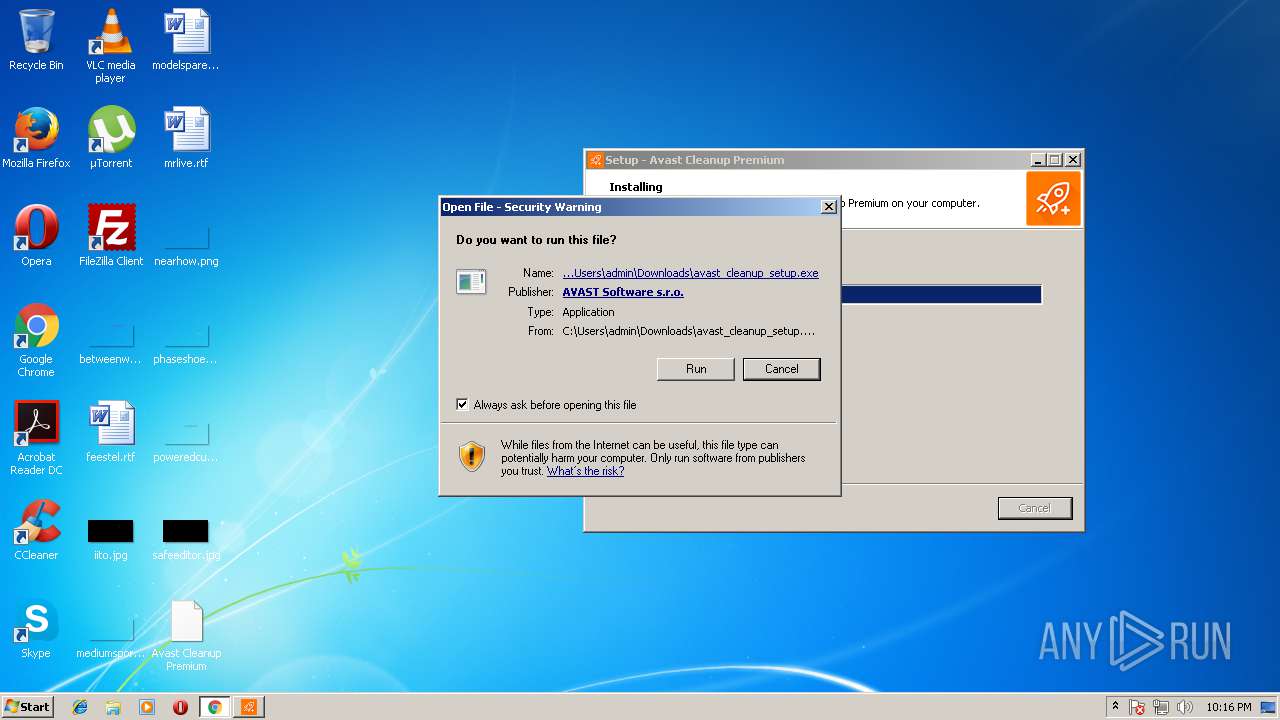Open the volume speaker tray icon

pyautogui.click(x=1185, y=707)
